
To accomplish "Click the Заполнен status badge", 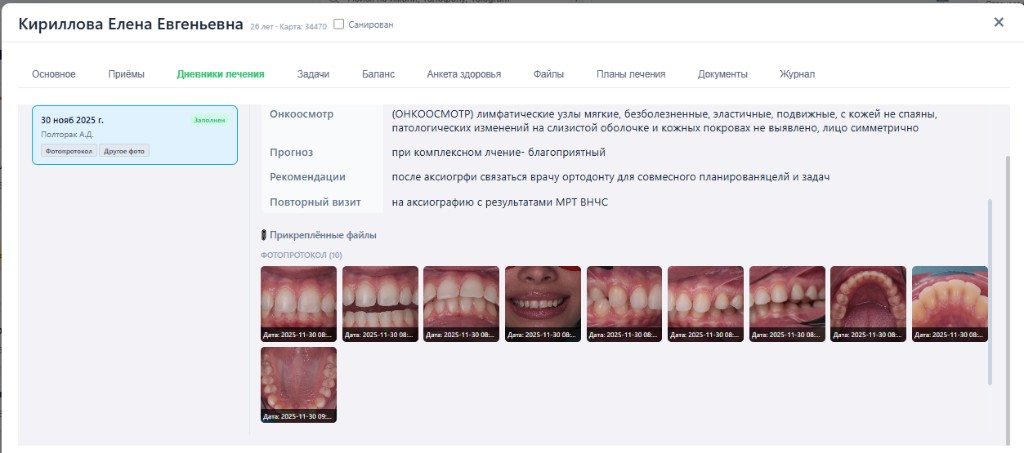I will [210, 120].
